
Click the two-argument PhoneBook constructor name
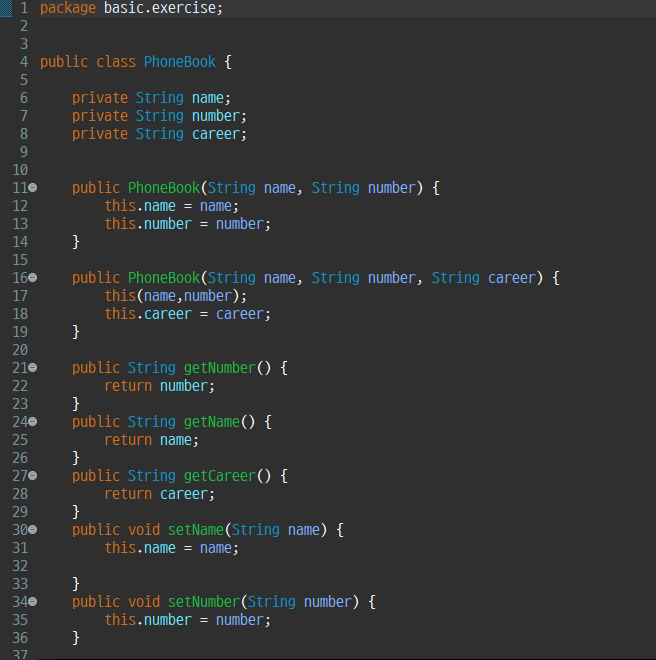point(164,188)
